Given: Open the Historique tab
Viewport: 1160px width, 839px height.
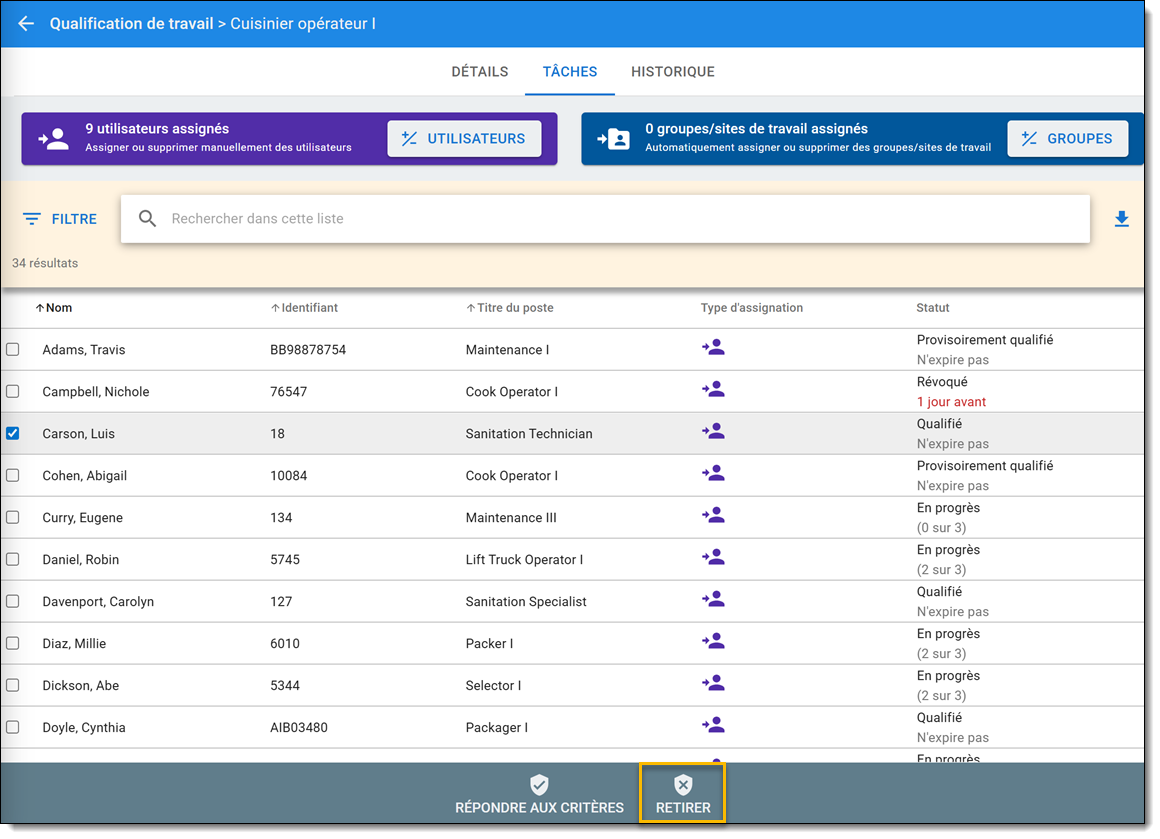Looking at the screenshot, I should coord(672,72).
